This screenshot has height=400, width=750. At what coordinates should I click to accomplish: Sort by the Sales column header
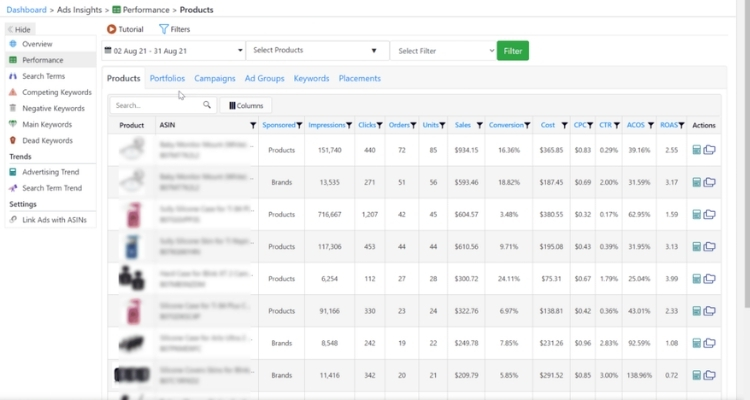[x=463, y=125]
